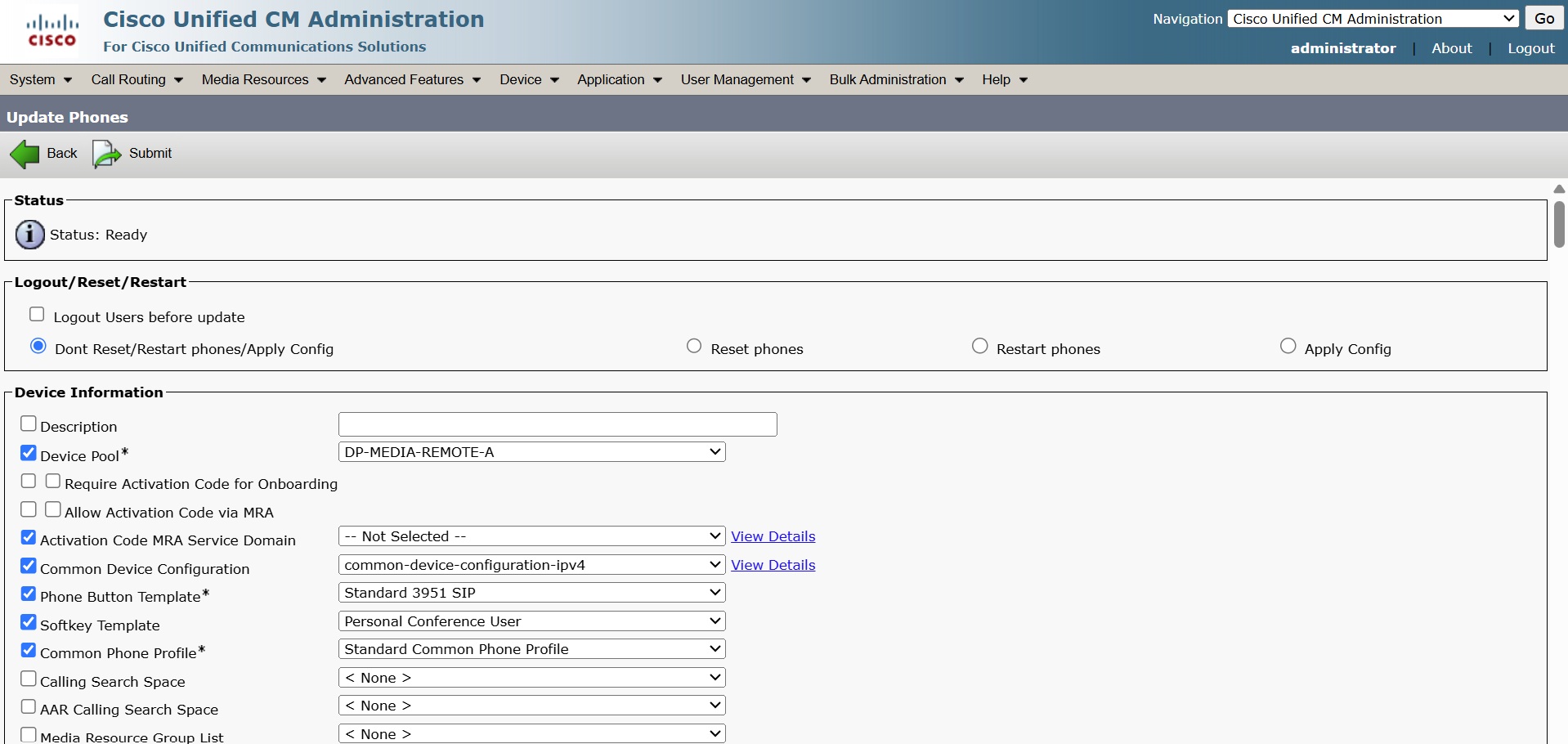Viewport: 1568px width, 744px height.
Task: Expand the Phone Button Template dropdown
Action: click(531, 593)
